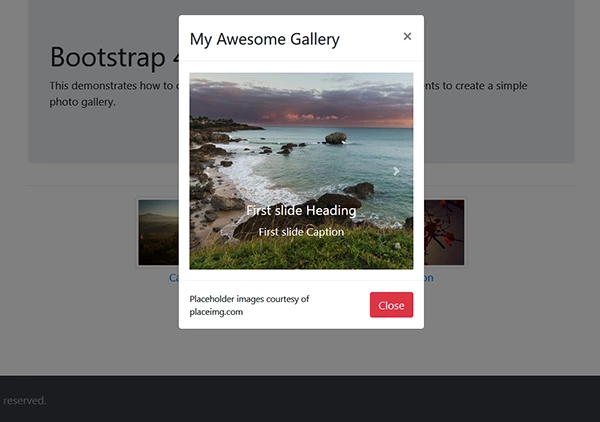This screenshot has width=600, height=422.
Task: Click the "reserved." footer text
Action: [x=24, y=401]
